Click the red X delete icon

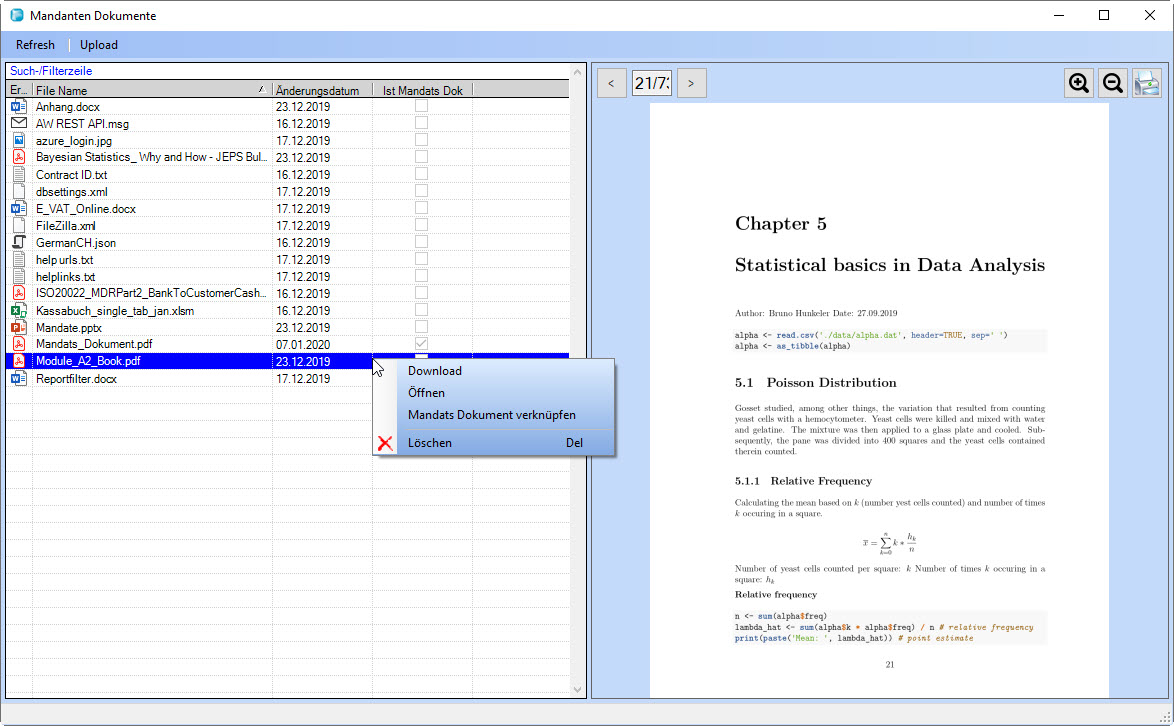[x=385, y=443]
